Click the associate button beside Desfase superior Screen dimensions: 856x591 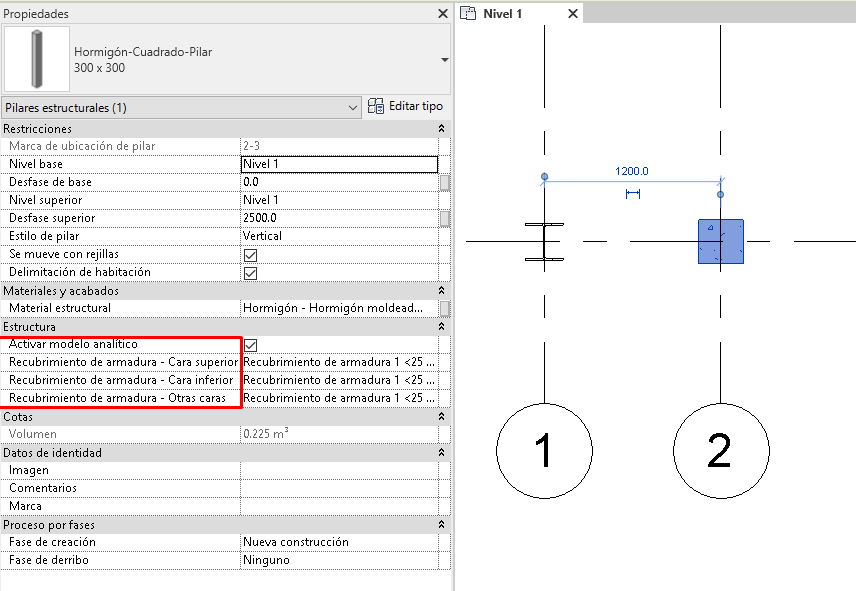coord(445,219)
